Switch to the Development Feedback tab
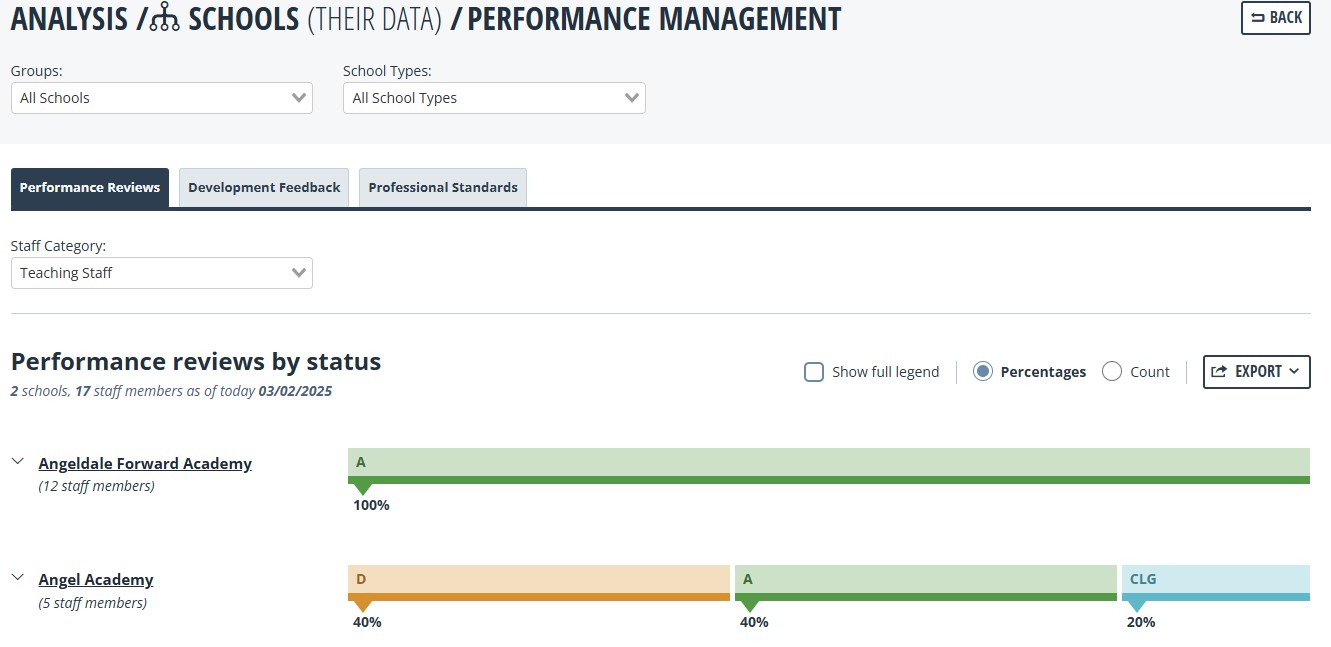Image resolution: width=1331 pixels, height=647 pixels. tap(264, 188)
